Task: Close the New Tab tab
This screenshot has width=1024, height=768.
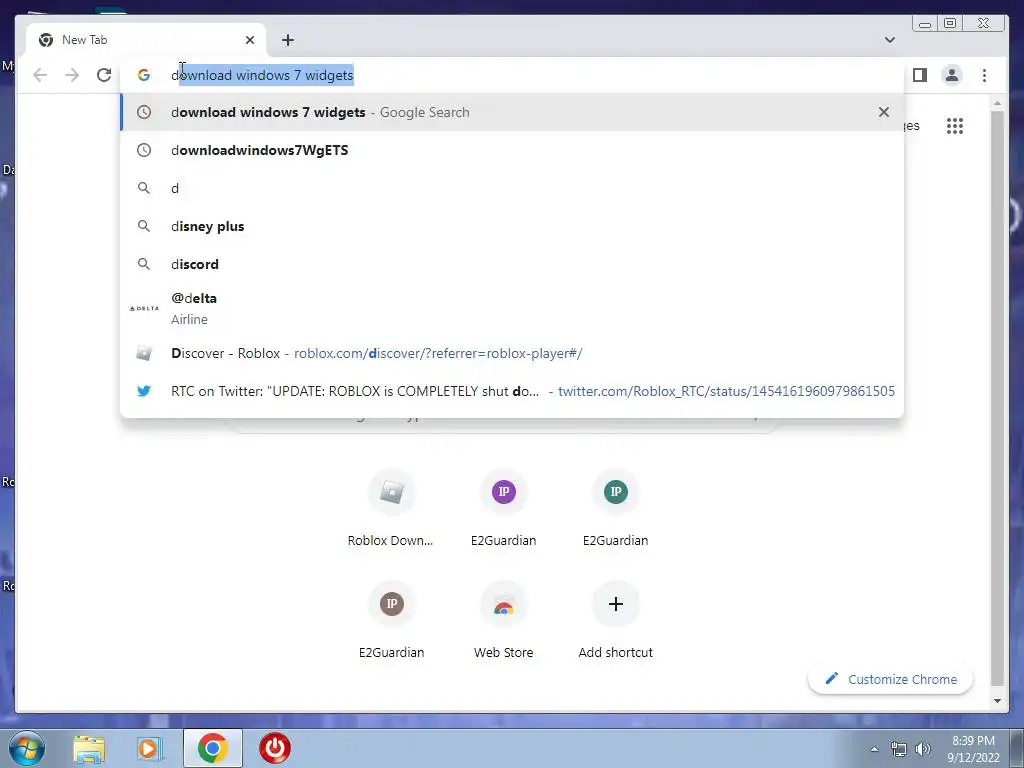Action: pos(249,40)
